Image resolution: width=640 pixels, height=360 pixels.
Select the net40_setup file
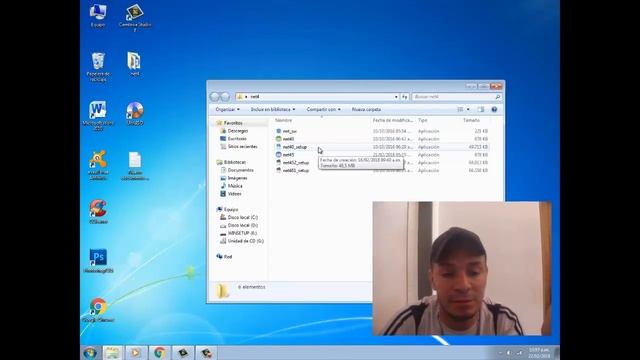pyautogui.click(x=294, y=147)
